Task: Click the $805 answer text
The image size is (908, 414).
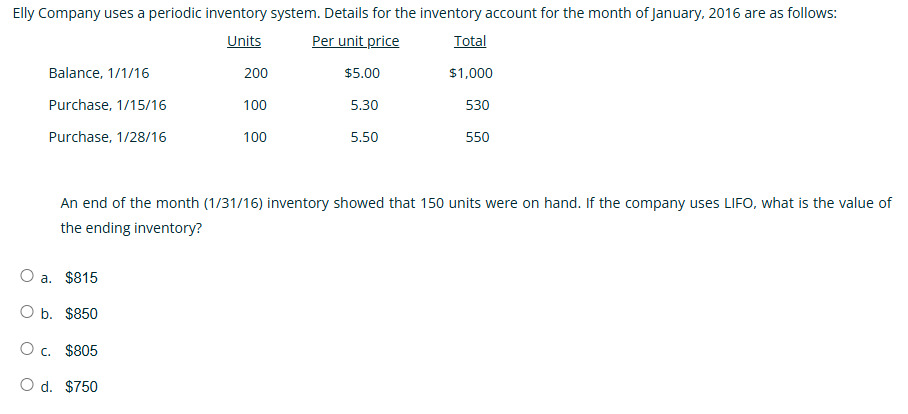Action: point(82,351)
